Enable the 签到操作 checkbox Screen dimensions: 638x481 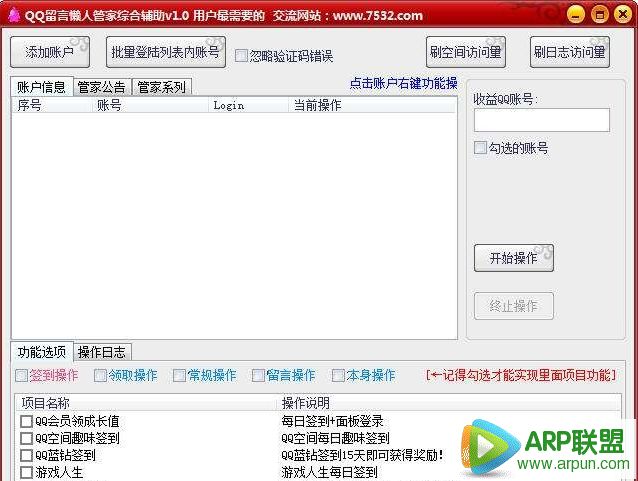point(21,375)
